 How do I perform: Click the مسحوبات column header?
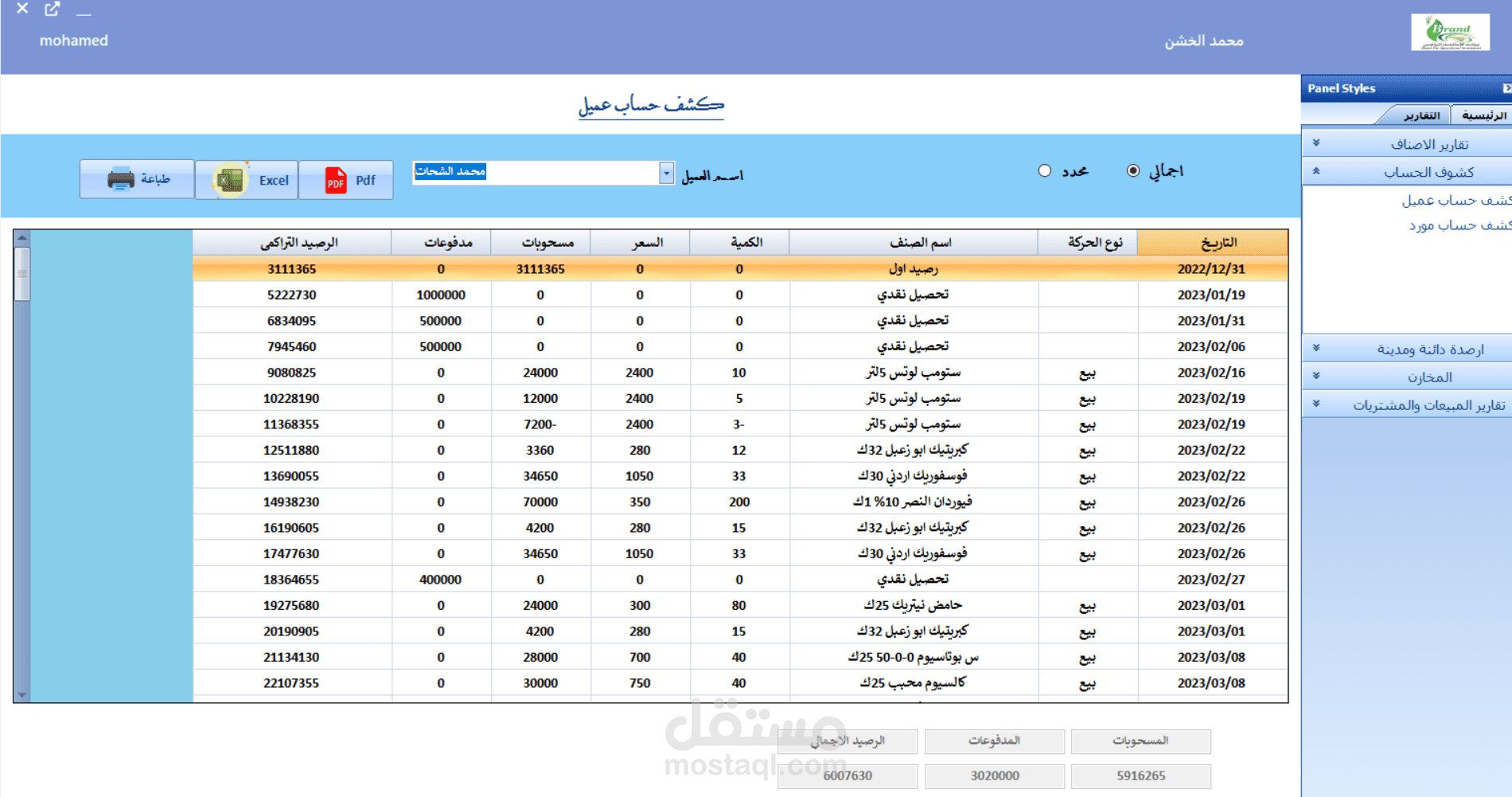[x=540, y=243]
